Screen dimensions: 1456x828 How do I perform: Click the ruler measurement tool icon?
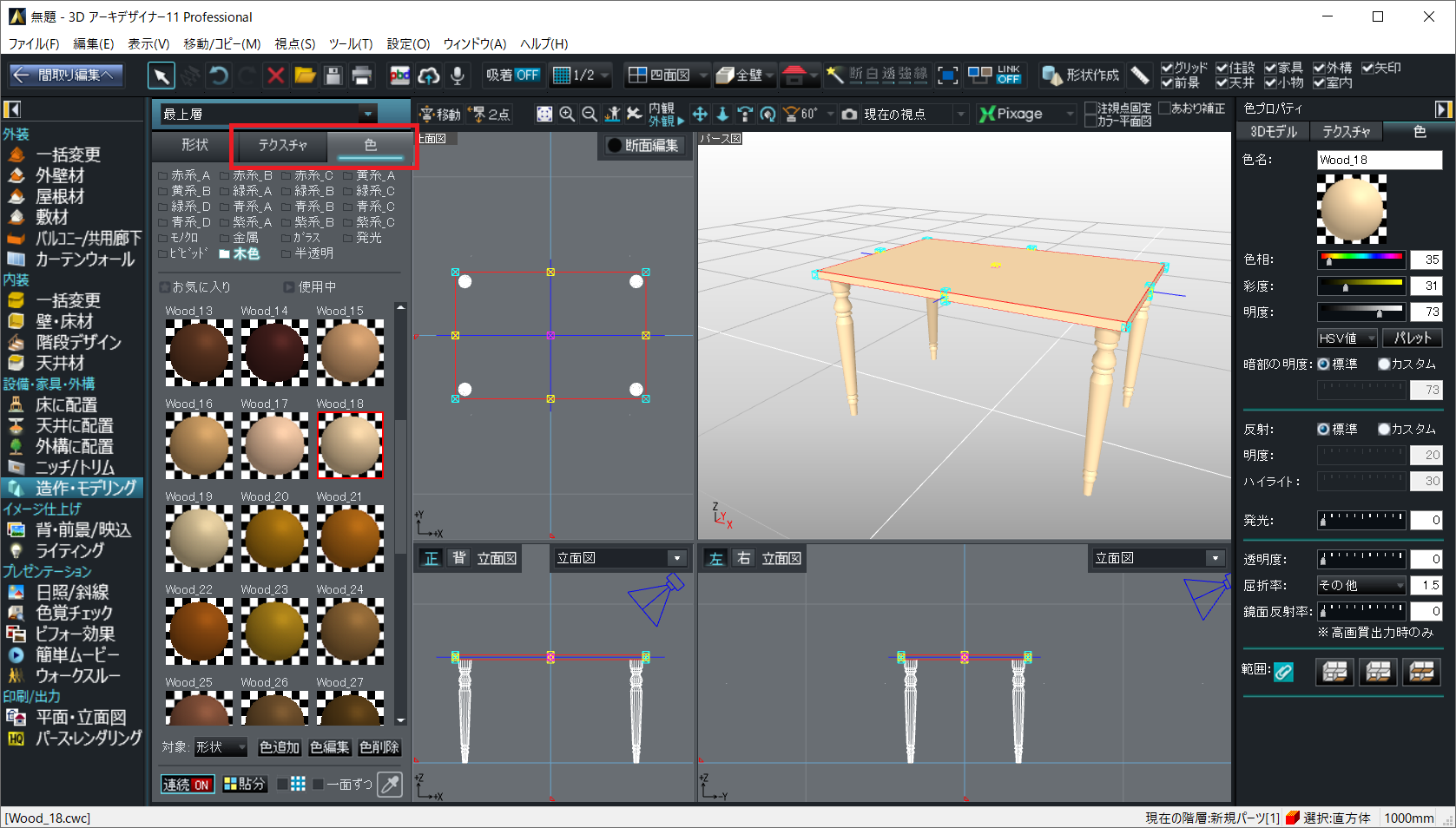click(1140, 76)
